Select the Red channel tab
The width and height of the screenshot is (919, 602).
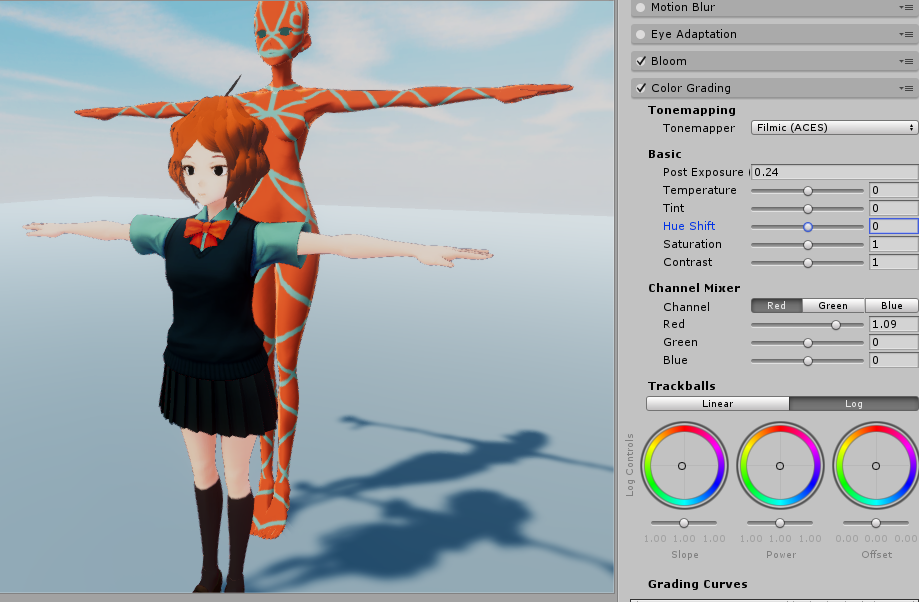[x=777, y=305]
